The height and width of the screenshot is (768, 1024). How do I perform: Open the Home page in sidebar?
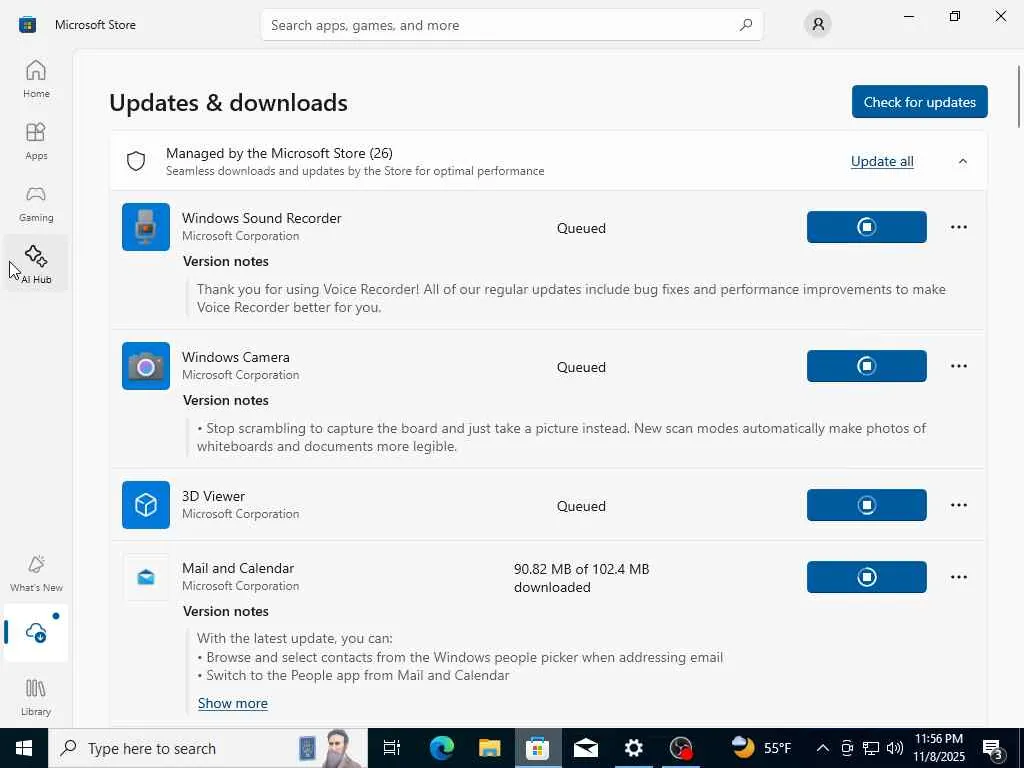[x=36, y=80]
